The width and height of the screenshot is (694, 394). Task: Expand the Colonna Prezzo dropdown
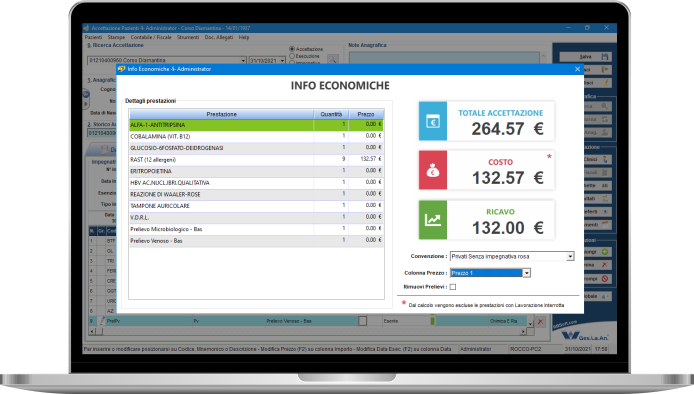tap(526, 273)
